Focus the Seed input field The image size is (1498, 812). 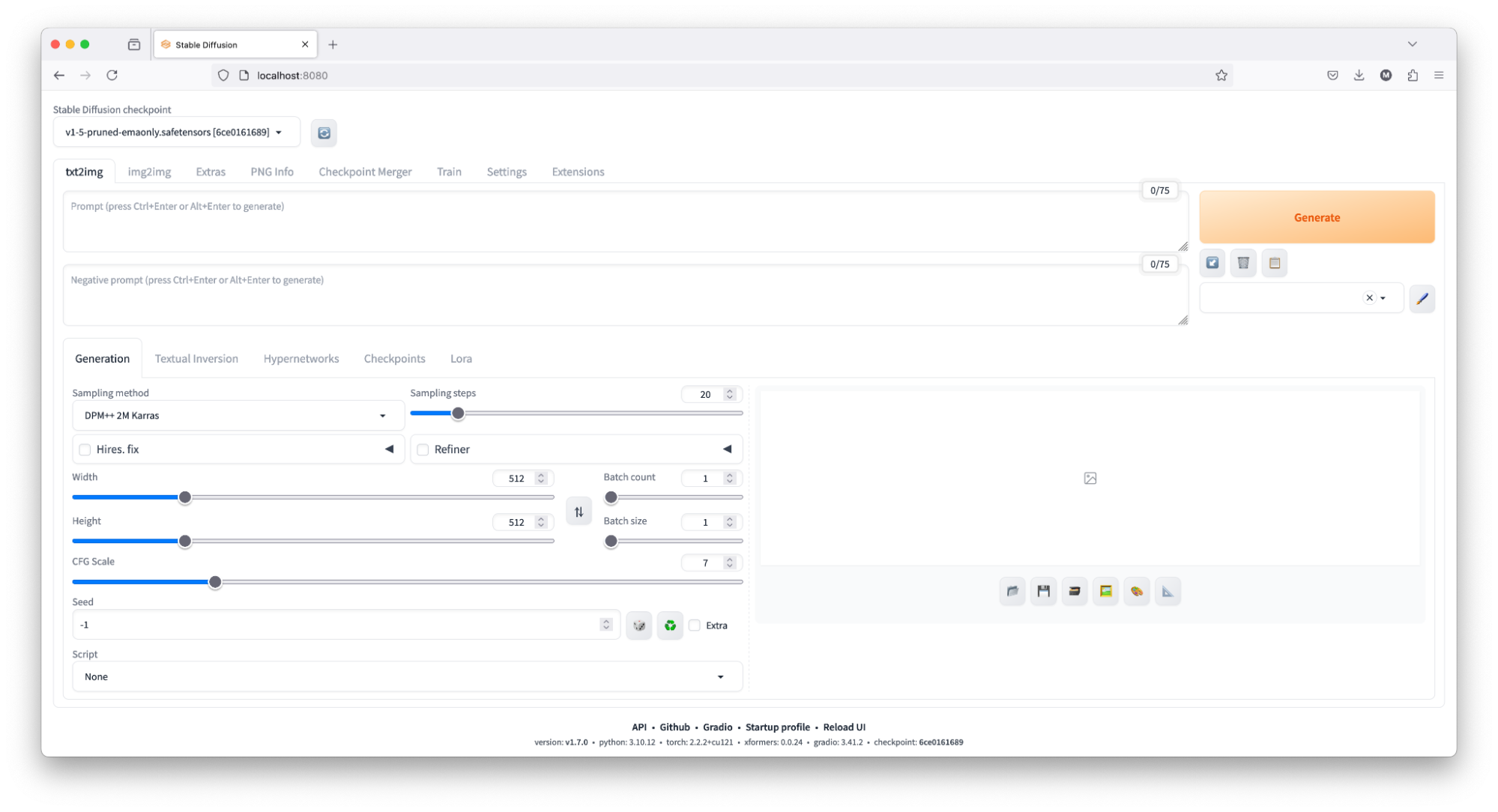pyautogui.click(x=345, y=625)
